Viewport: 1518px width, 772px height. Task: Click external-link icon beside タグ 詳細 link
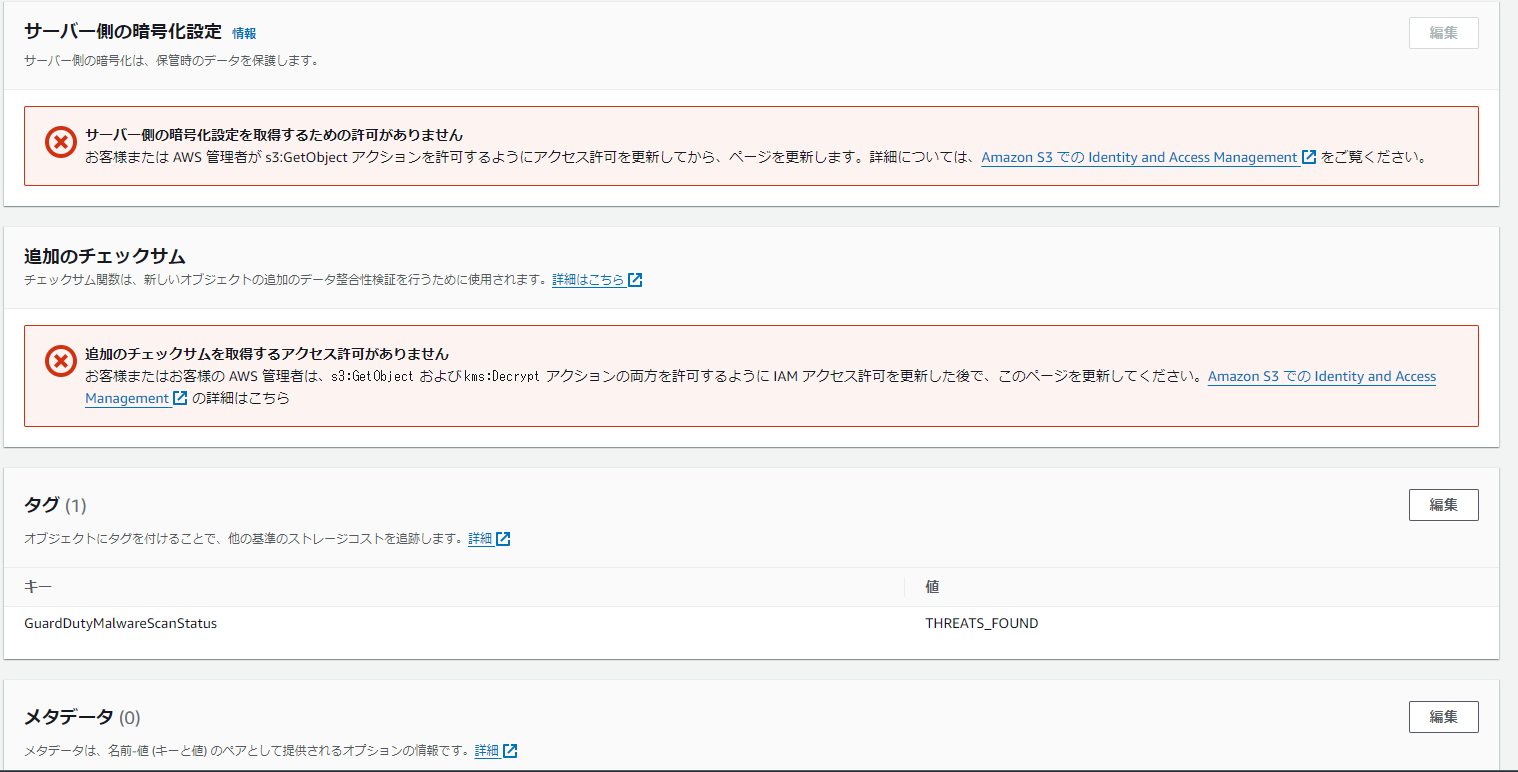click(504, 539)
